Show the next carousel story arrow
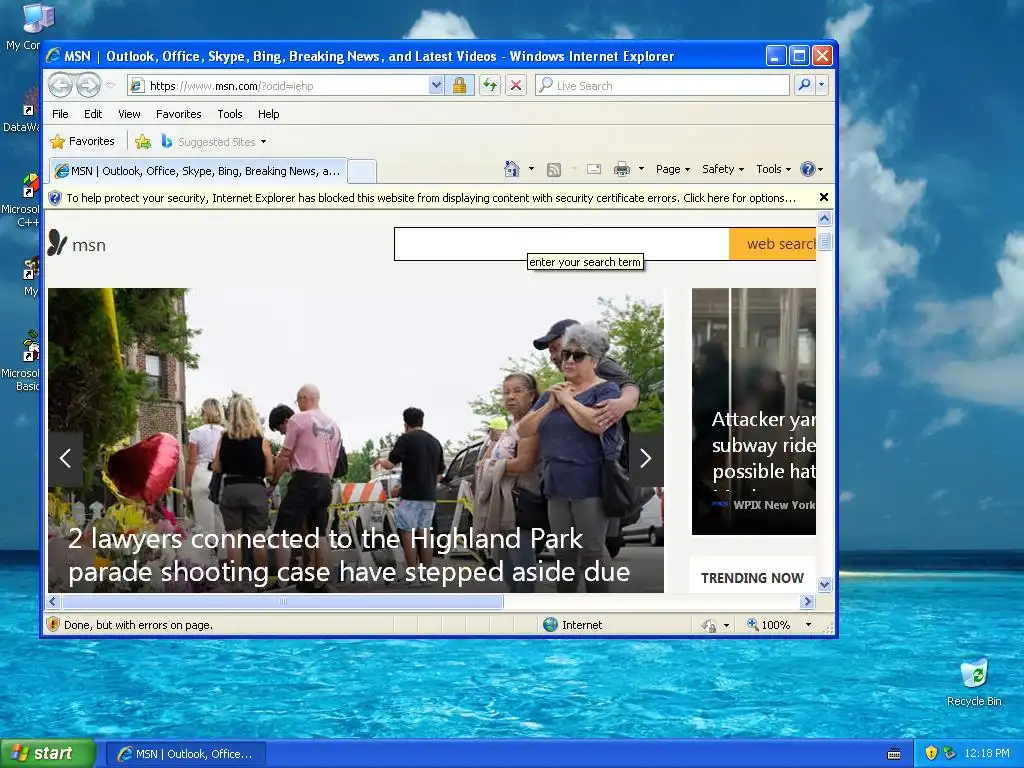 coord(645,458)
